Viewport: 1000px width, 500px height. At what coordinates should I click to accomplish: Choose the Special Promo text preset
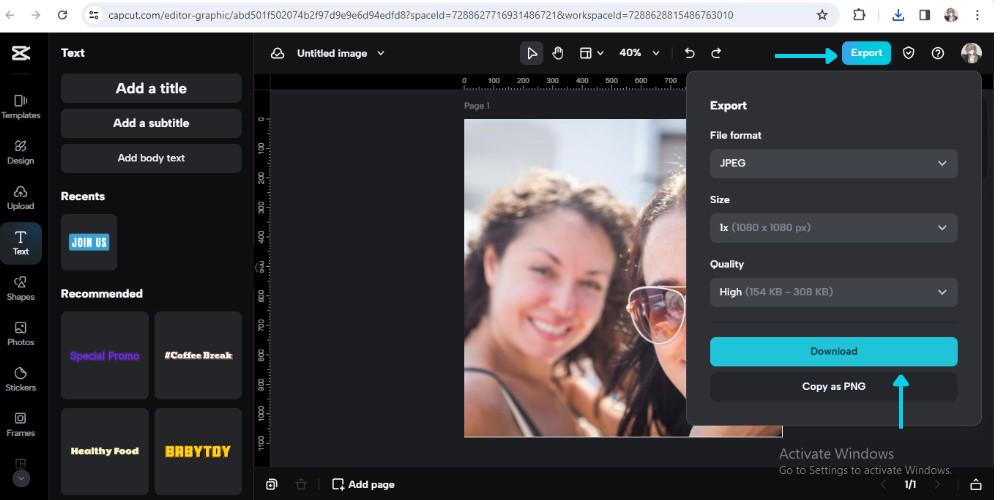click(105, 355)
